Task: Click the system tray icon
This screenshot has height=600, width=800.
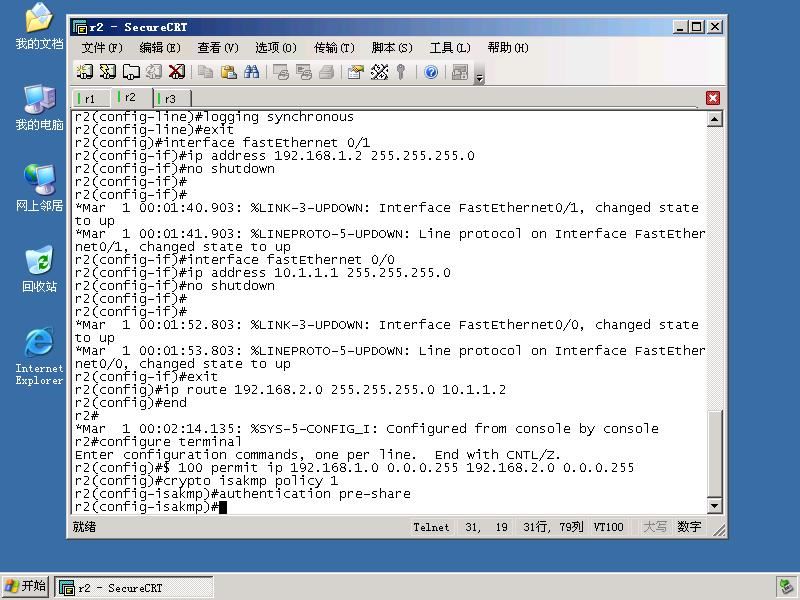Action: pos(786,587)
